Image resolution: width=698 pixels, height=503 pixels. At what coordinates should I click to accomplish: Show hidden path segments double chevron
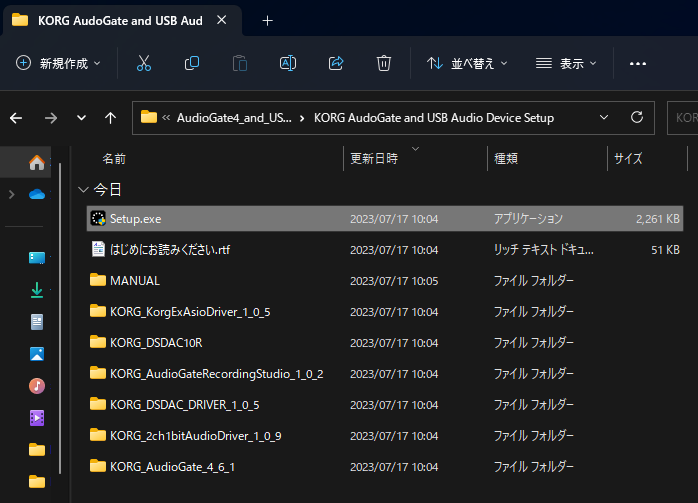coord(166,118)
